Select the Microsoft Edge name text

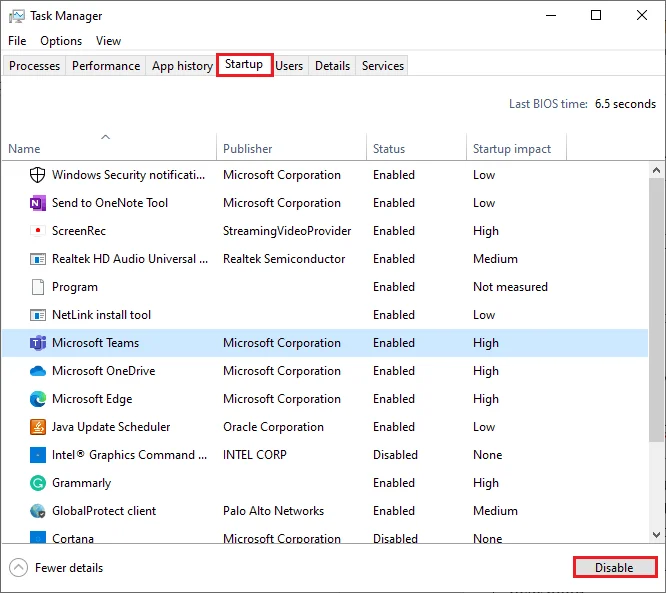click(92, 399)
